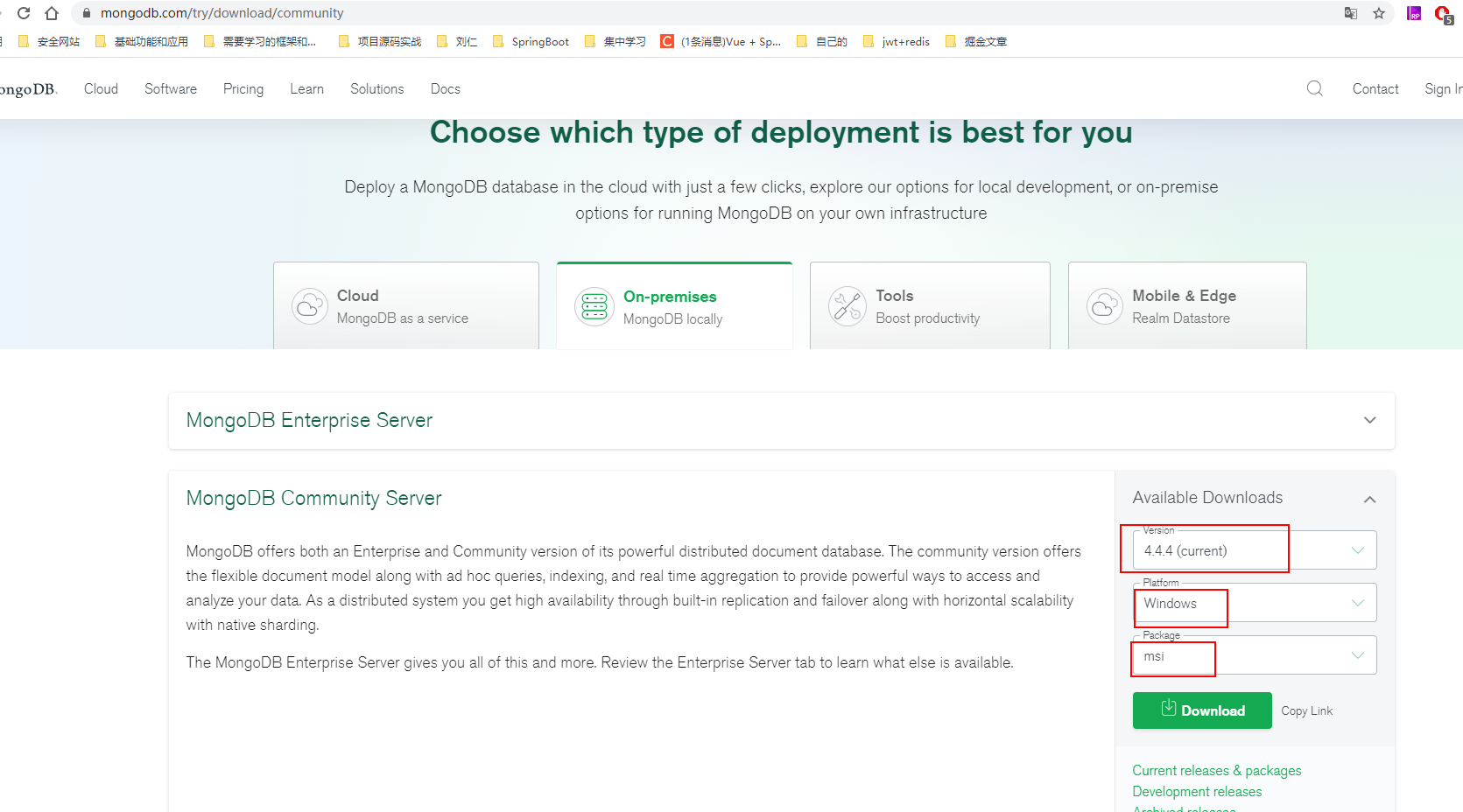Click the green Download button

pos(1201,710)
